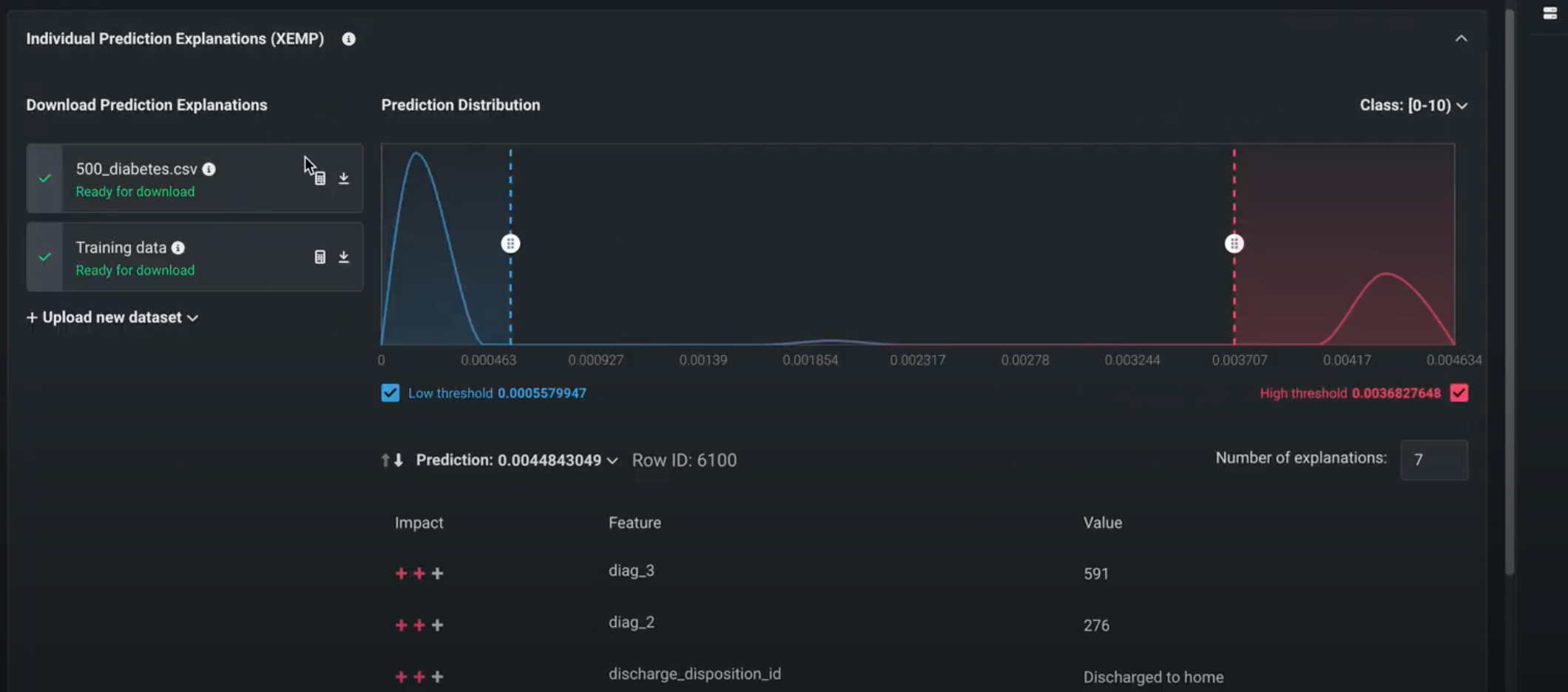The image size is (1568, 692).
Task: Select the diag_3 feature row
Action: (631, 571)
